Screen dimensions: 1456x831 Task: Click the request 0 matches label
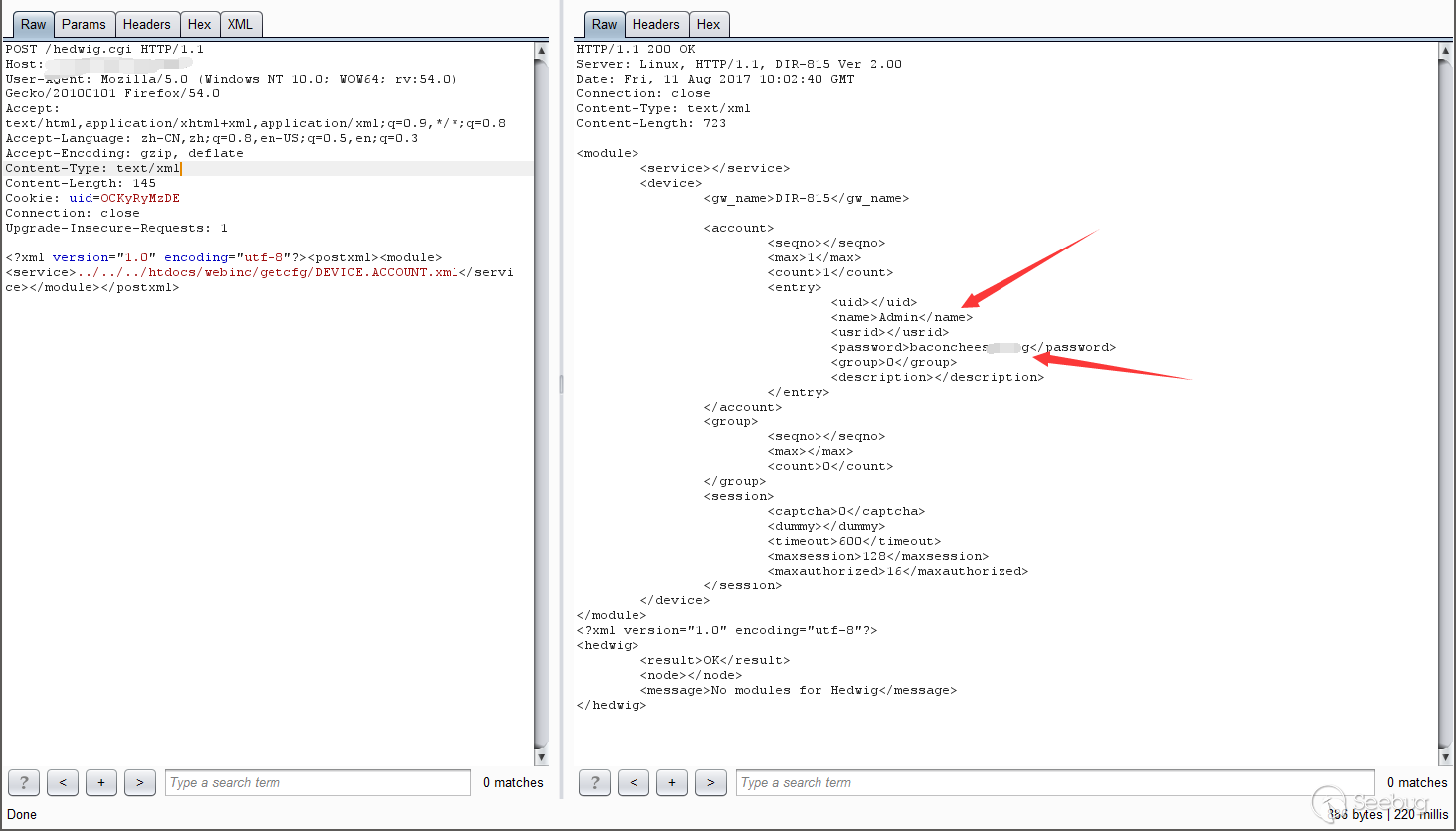tap(513, 782)
